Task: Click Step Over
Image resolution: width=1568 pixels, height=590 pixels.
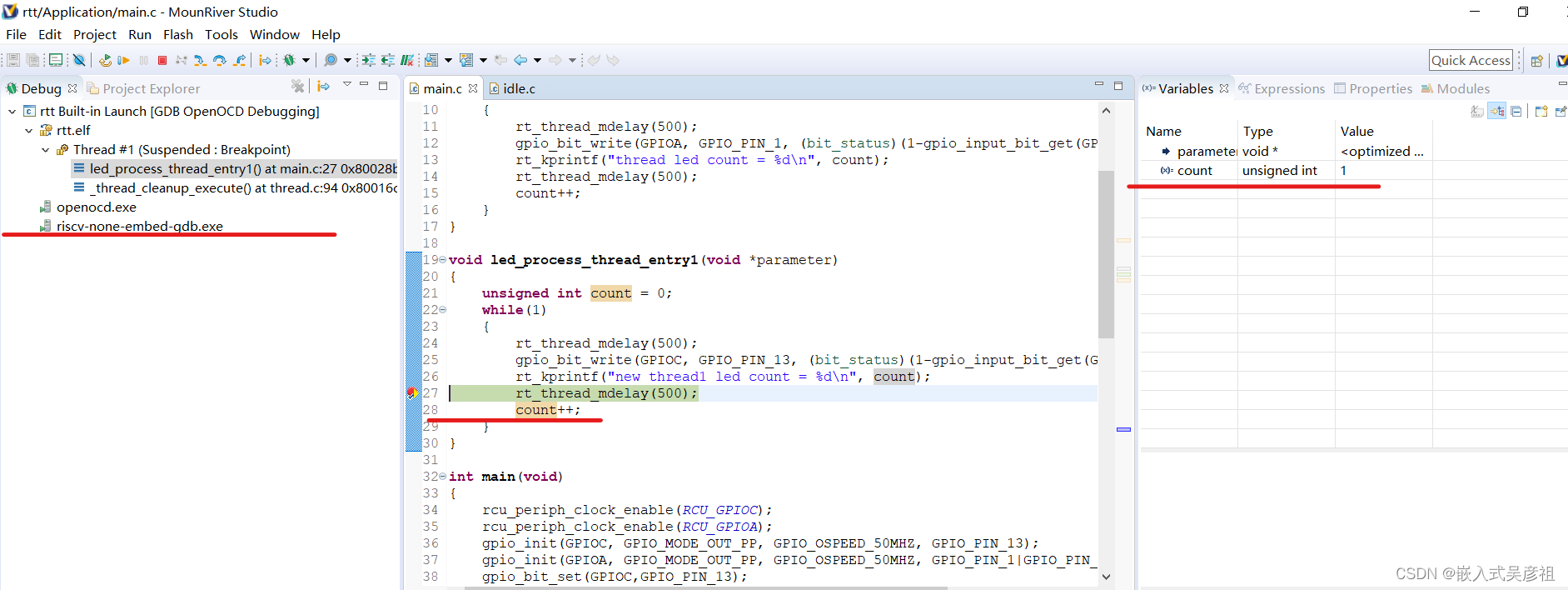Action: [220, 60]
